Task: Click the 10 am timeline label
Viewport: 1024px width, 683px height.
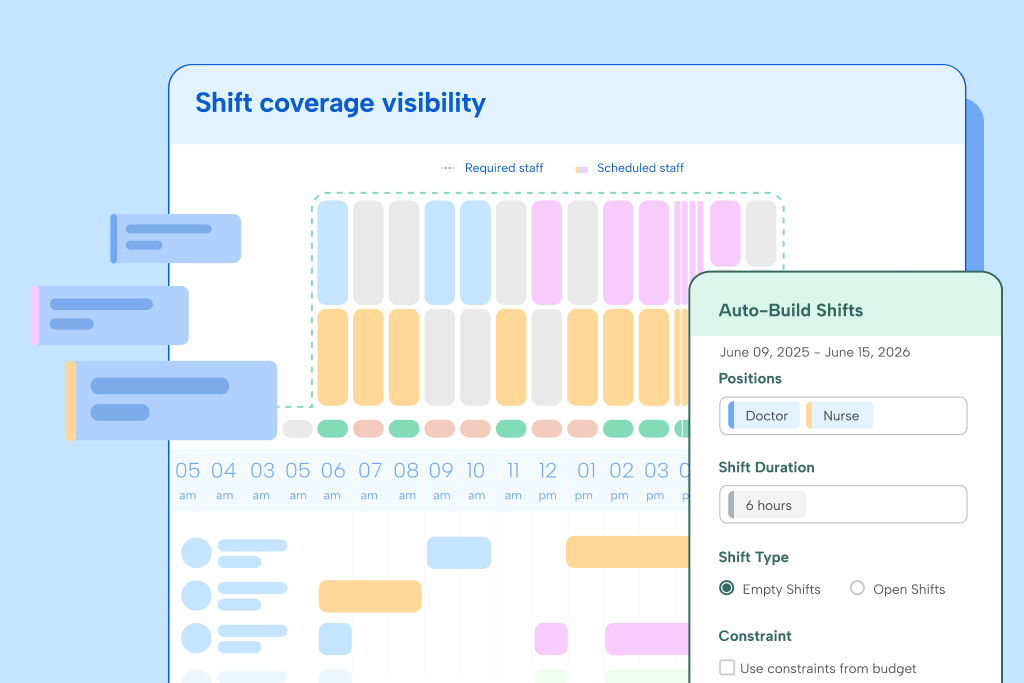Action: click(476, 480)
